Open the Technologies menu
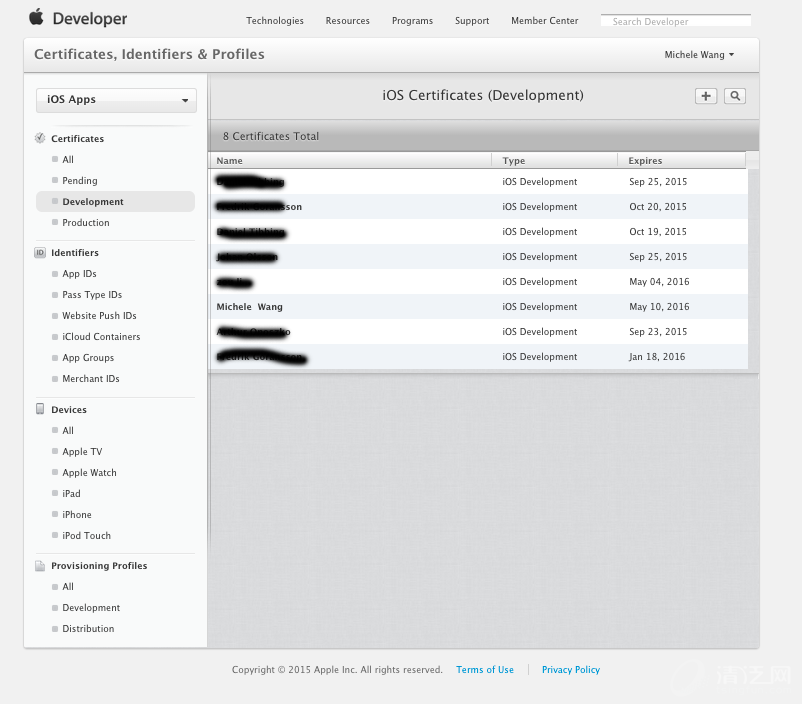Image resolution: width=802 pixels, height=704 pixels. pos(275,21)
